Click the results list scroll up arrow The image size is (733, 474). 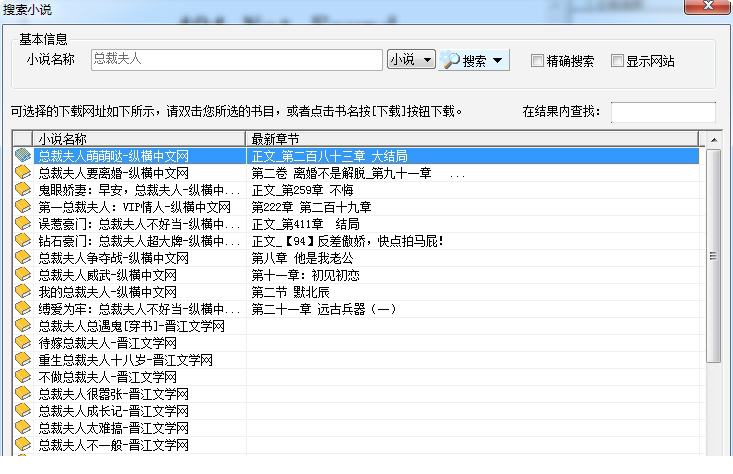click(x=713, y=140)
